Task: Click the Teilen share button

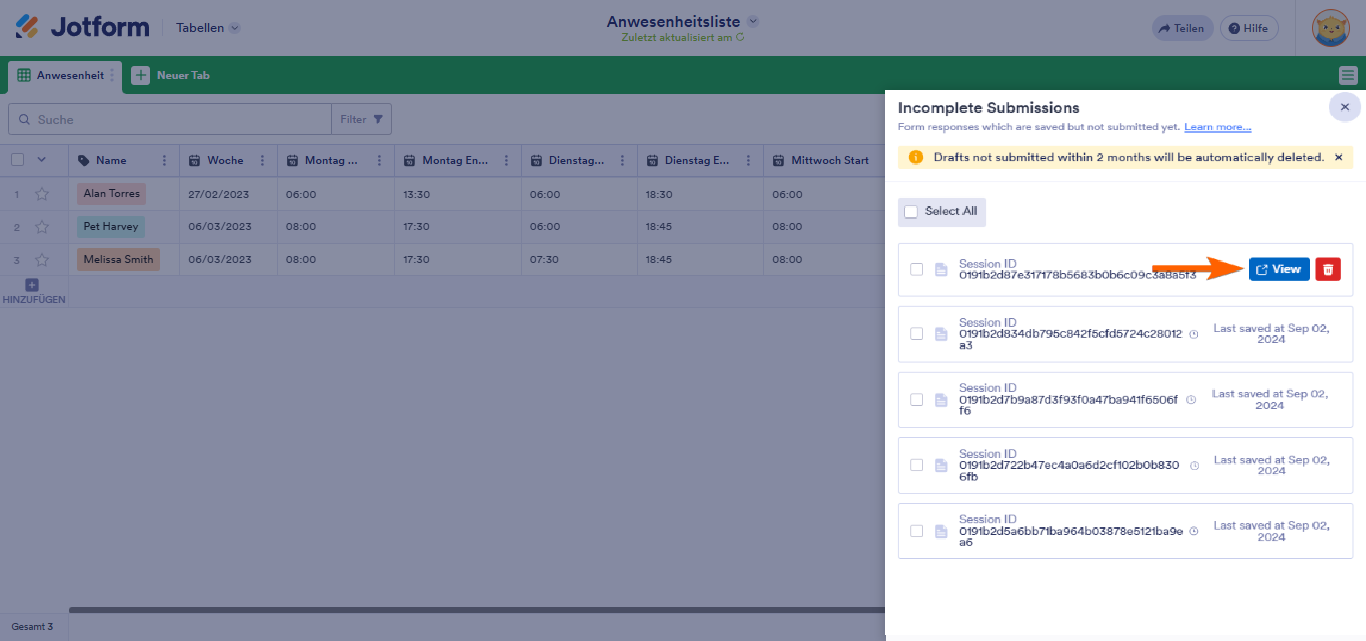Action: click(x=1182, y=28)
